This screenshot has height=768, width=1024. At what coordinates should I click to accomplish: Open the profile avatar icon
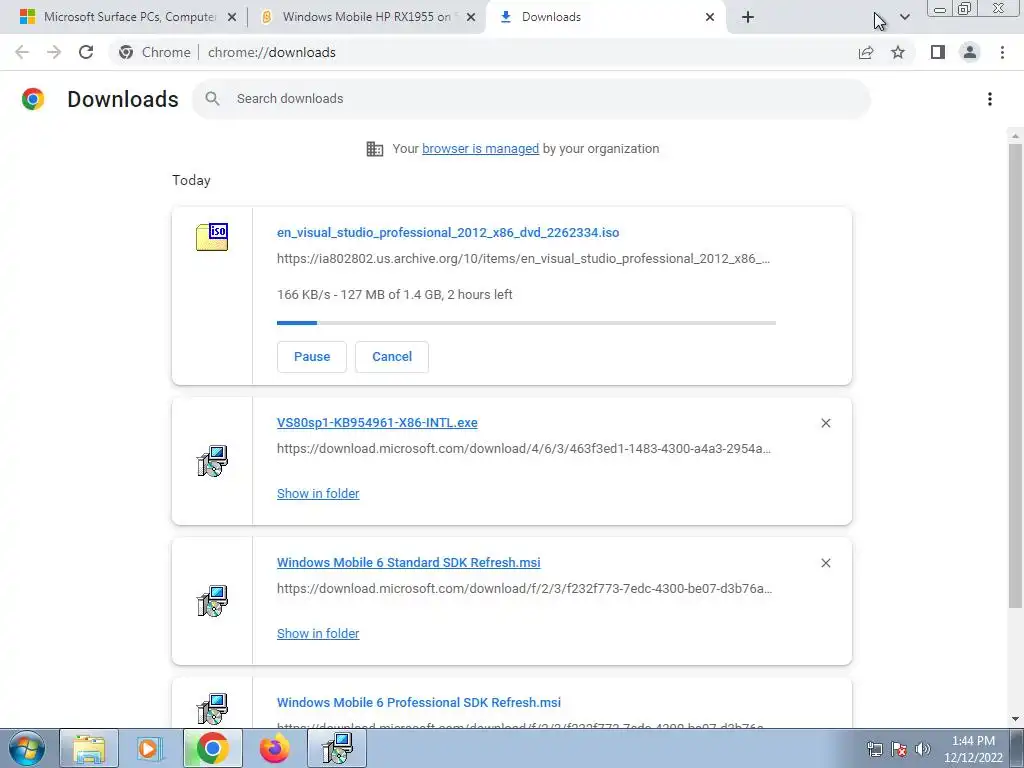tap(970, 52)
